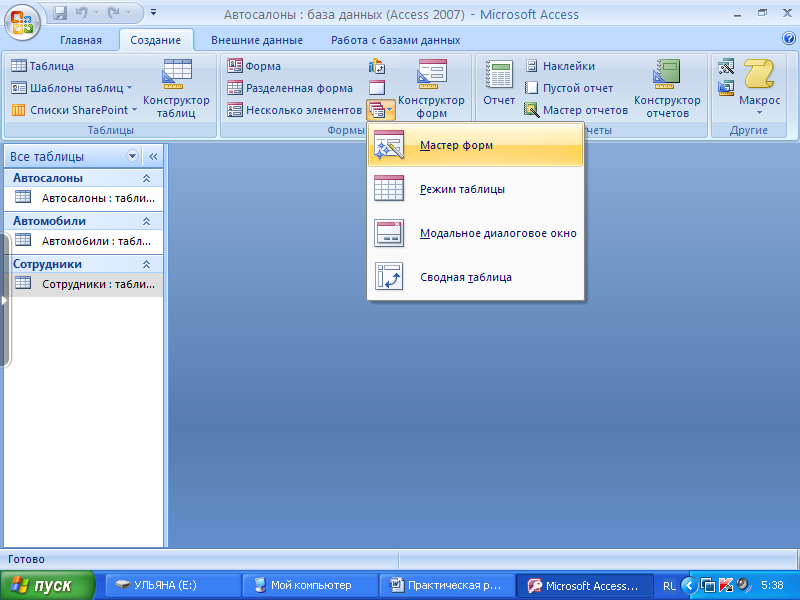Open the Работа с базами данных tab

coord(395,40)
